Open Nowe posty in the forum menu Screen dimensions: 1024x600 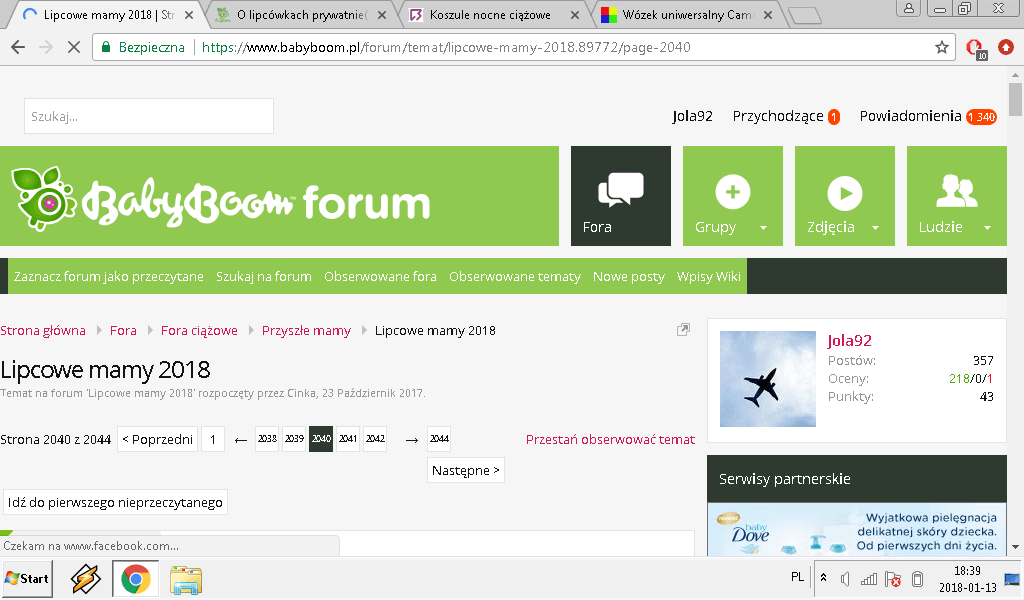point(628,276)
